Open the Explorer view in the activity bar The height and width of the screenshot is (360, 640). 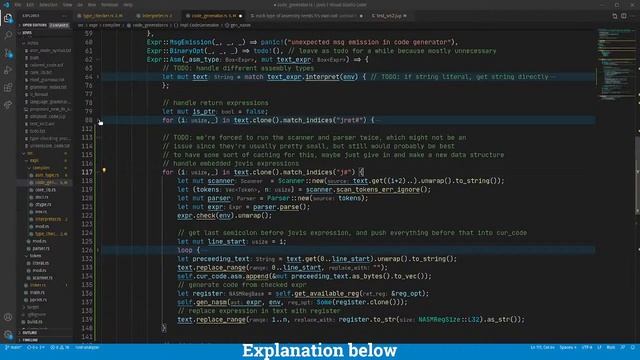coord(8,18)
